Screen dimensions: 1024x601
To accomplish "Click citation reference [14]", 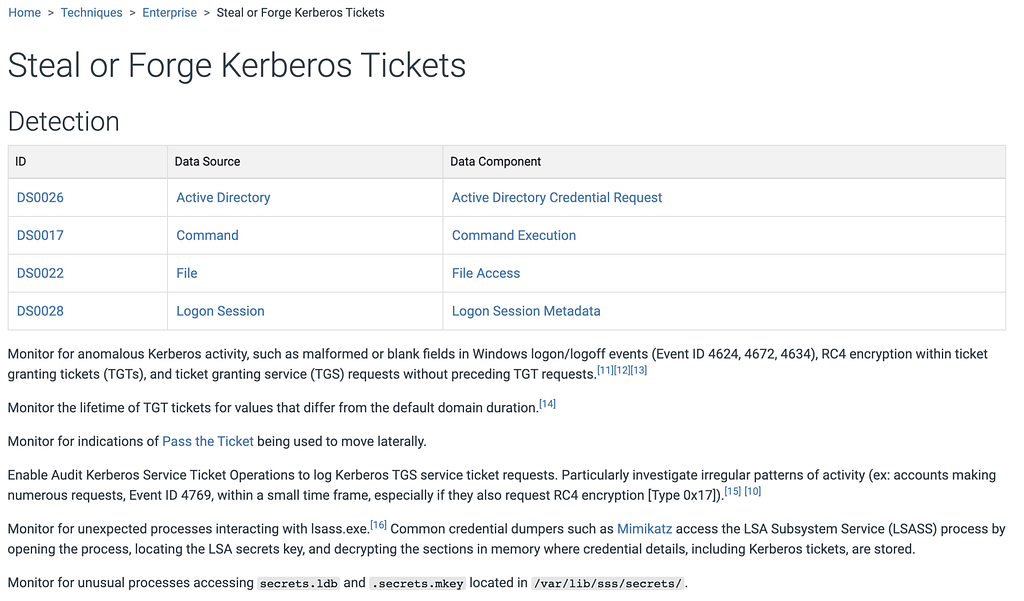I will click(x=547, y=404).
